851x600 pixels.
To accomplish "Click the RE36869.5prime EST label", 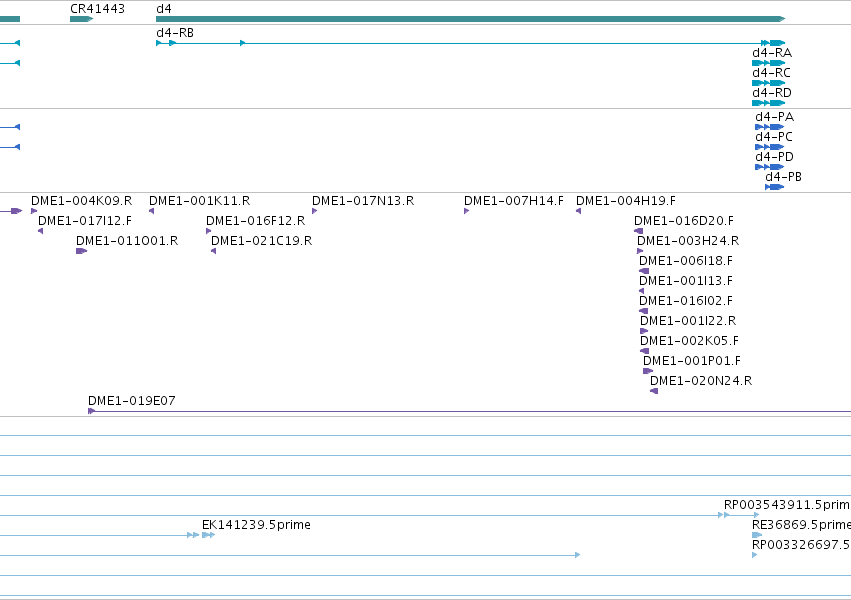I will pyautogui.click(x=801, y=525).
